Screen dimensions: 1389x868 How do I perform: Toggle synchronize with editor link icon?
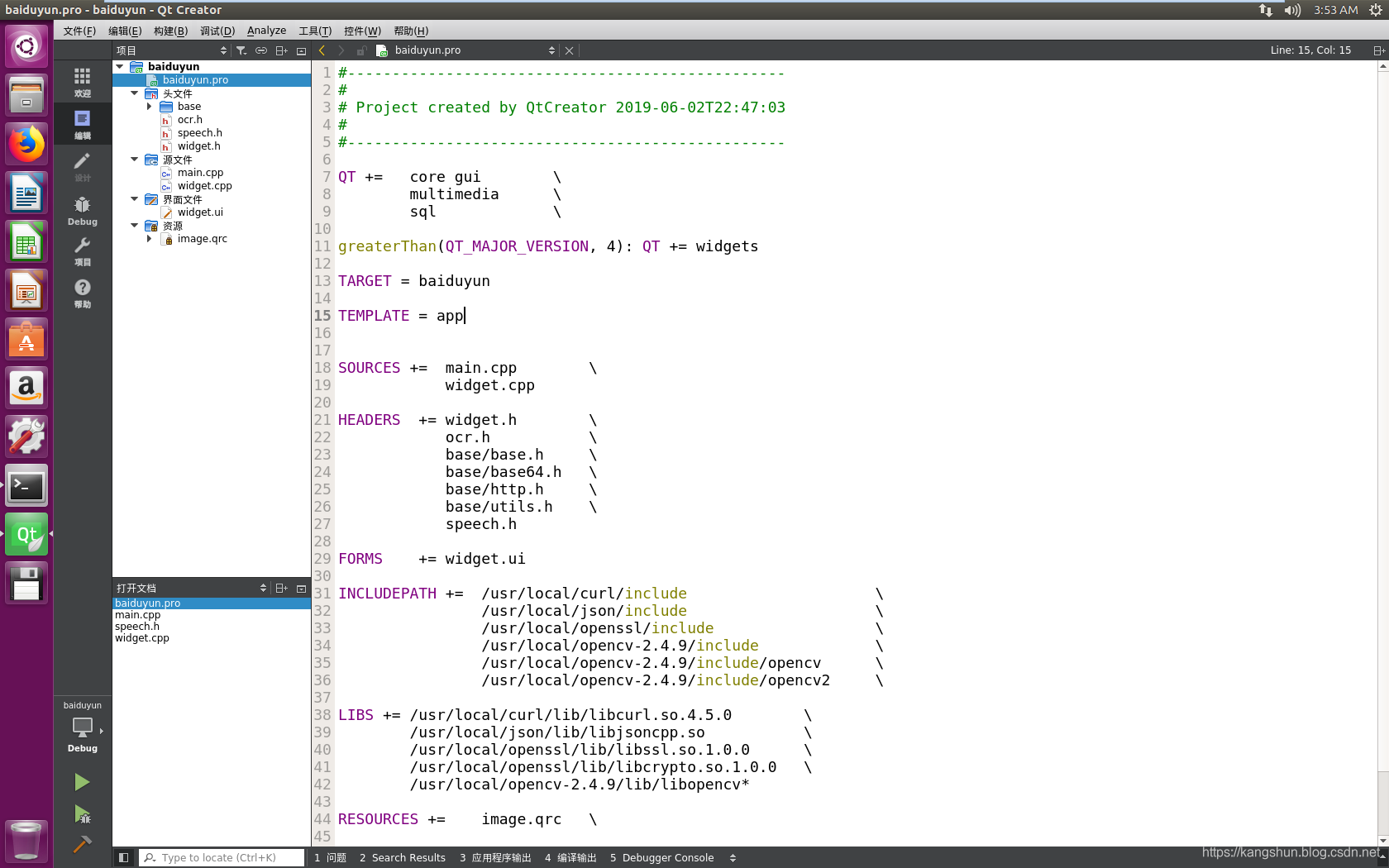click(261, 50)
